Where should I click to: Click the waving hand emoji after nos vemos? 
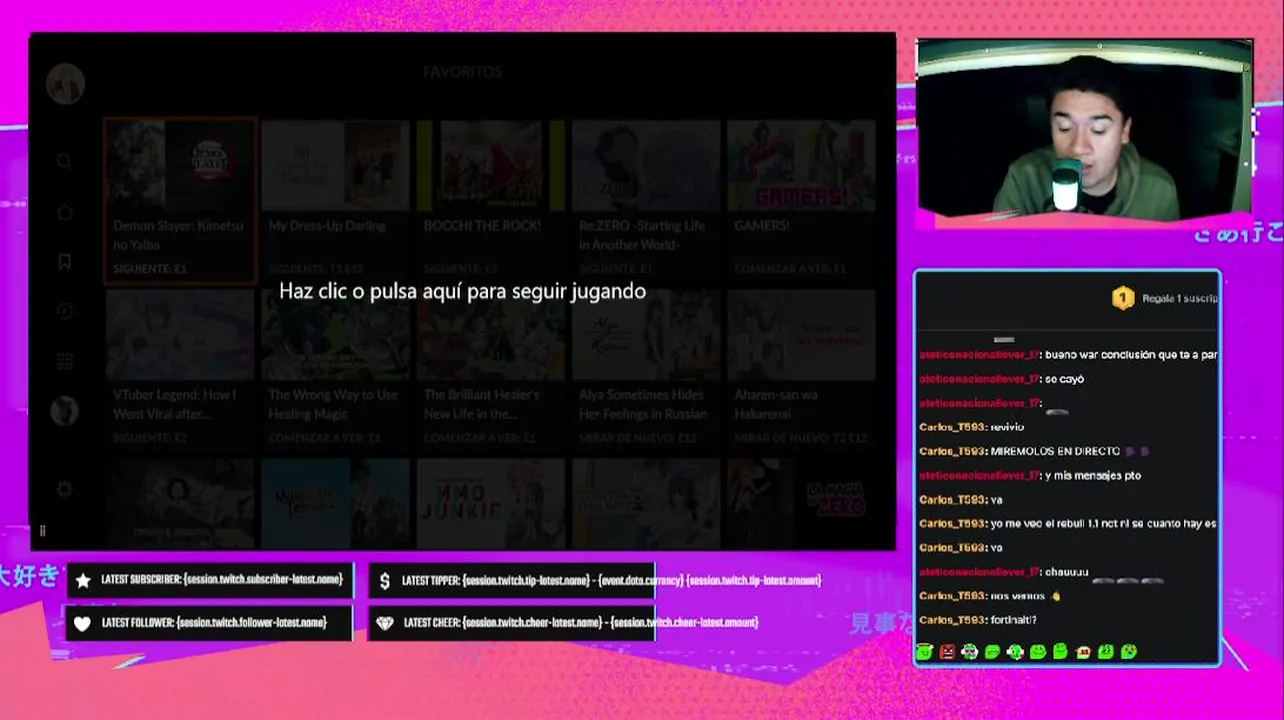[1055, 596]
